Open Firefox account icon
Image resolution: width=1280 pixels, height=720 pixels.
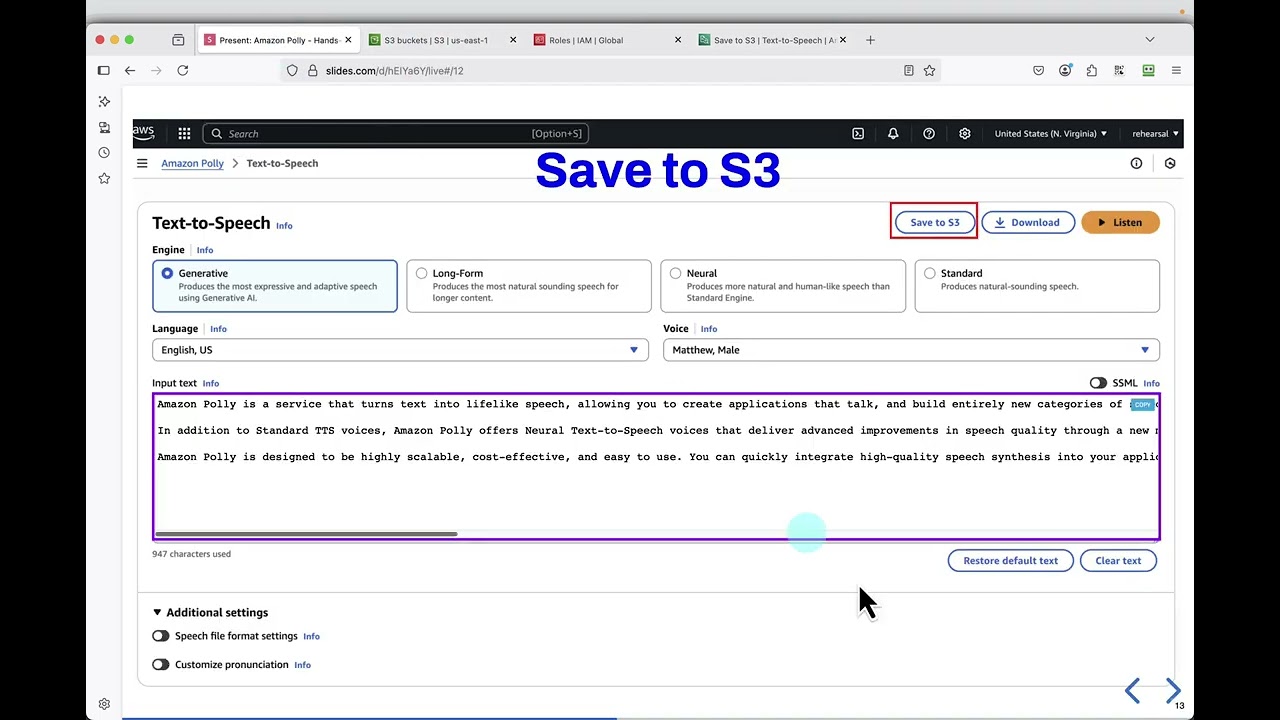[x=1065, y=70]
